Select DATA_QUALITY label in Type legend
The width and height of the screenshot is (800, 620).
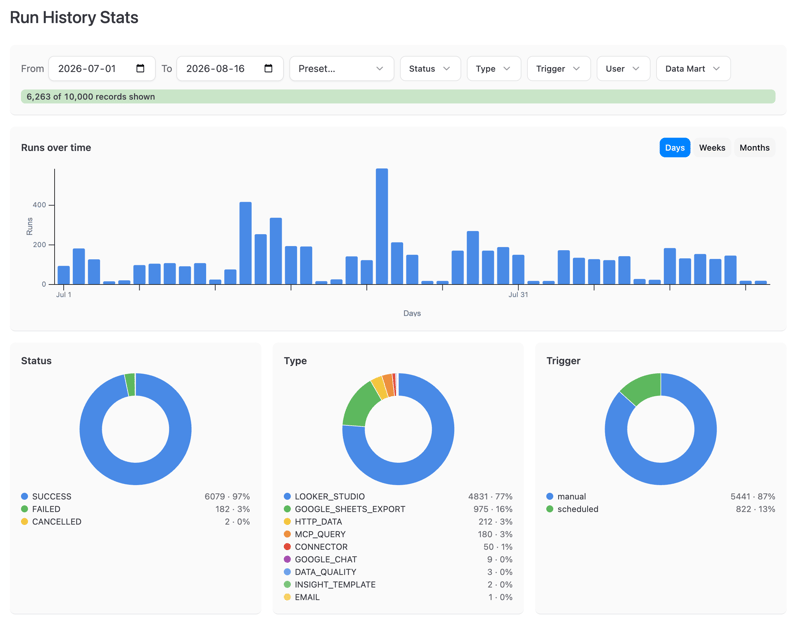(326, 572)
